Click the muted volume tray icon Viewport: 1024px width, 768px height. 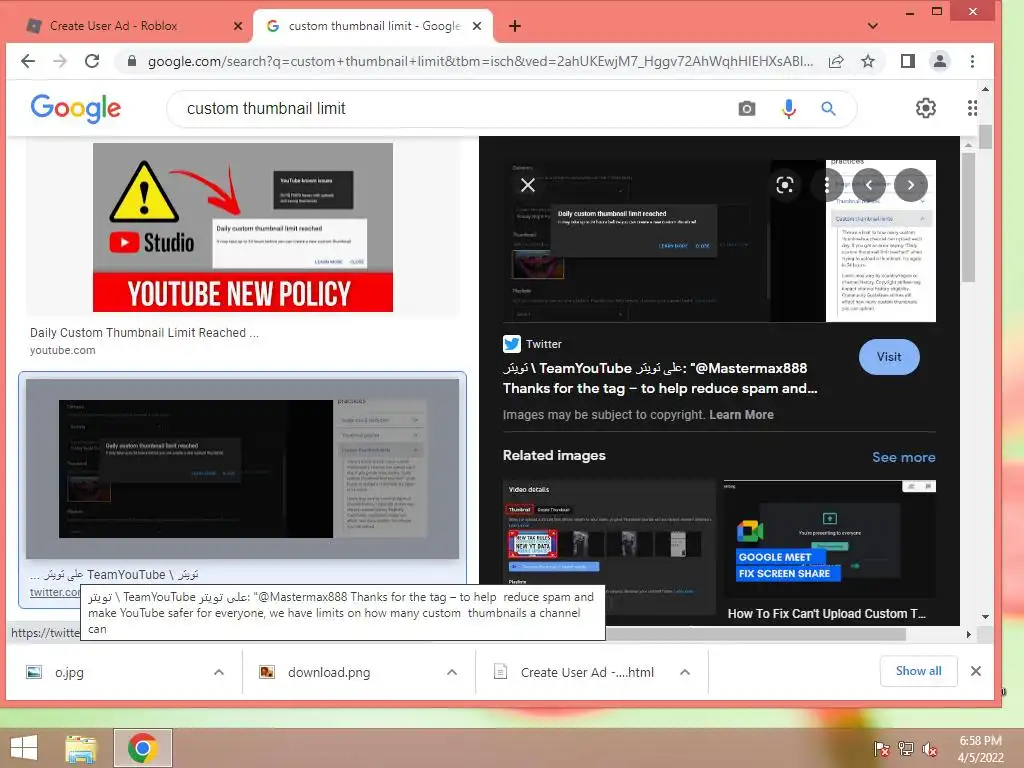click(930, 749)
